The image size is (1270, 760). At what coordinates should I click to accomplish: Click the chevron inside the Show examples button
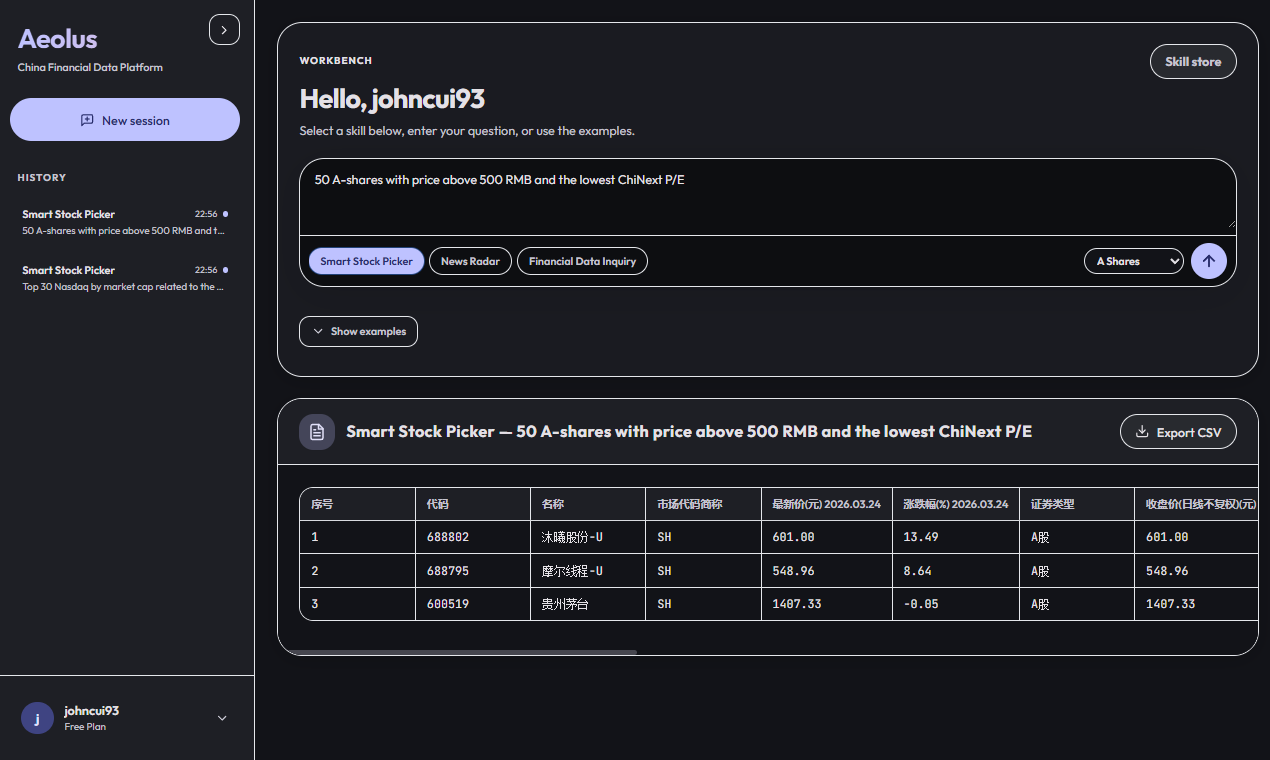coord(317,331)
